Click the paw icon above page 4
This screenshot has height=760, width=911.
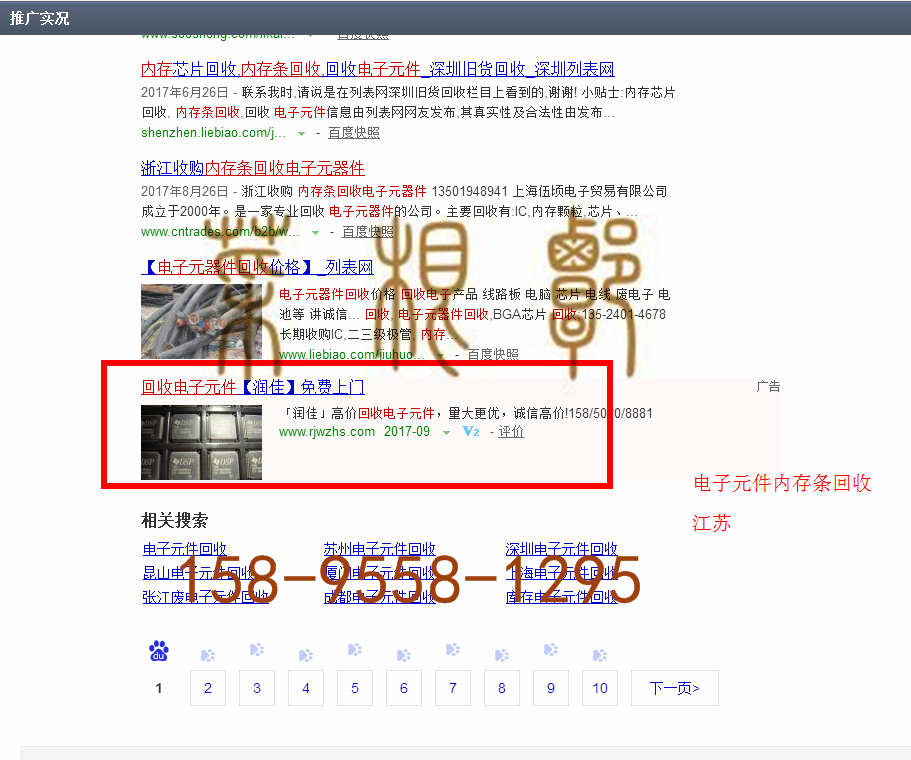click(x=306, y=655)
